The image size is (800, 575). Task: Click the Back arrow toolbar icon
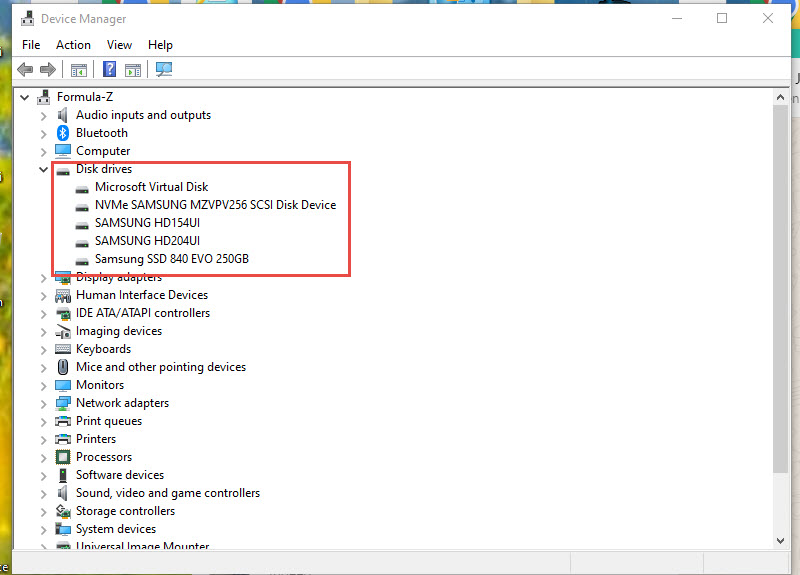(25, 69)
